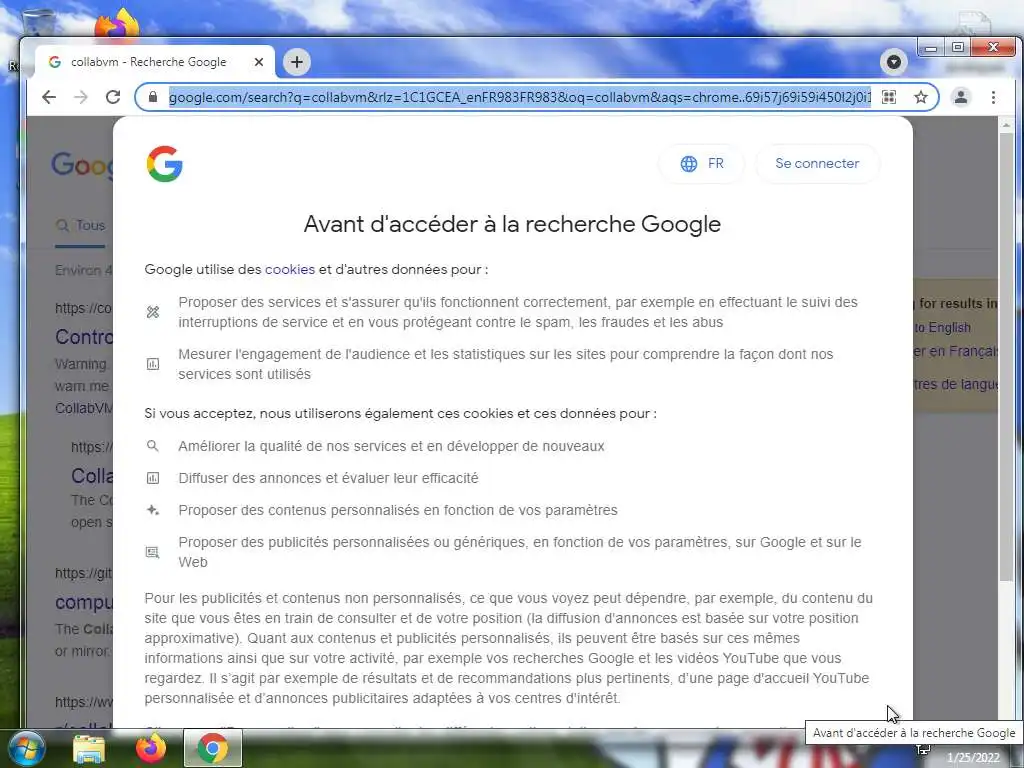Open the Windows Start orb
The width and height of the screenshot is (1024, 768).
[25, 748]
